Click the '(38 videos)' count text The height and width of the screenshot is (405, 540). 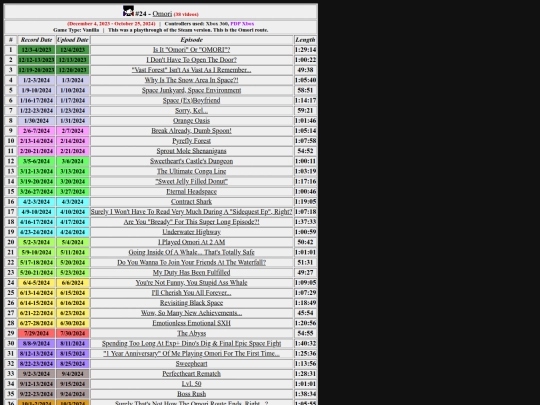click(186, 14)
